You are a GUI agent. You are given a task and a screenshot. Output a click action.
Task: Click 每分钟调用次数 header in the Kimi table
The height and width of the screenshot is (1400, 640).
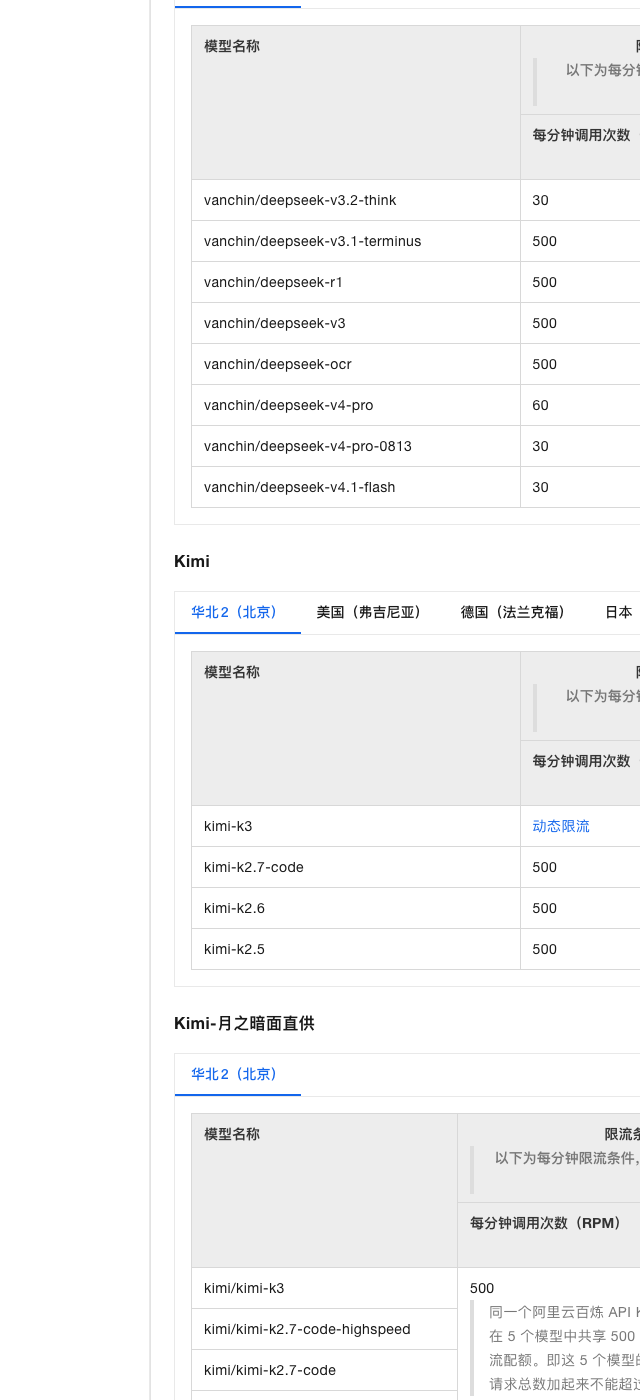click(x=582, y=761)
